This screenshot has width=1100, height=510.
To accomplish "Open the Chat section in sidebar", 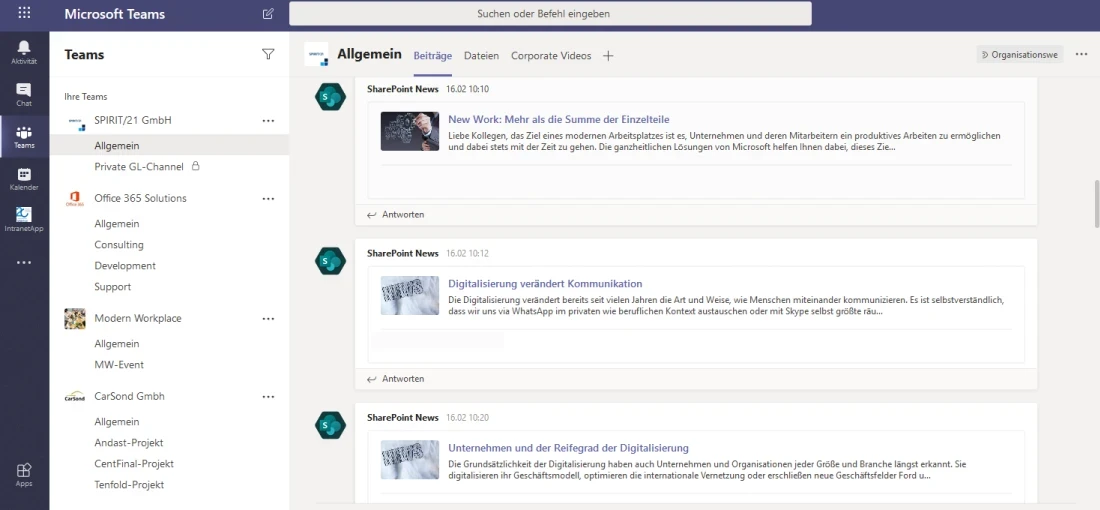I will (24, 94).
